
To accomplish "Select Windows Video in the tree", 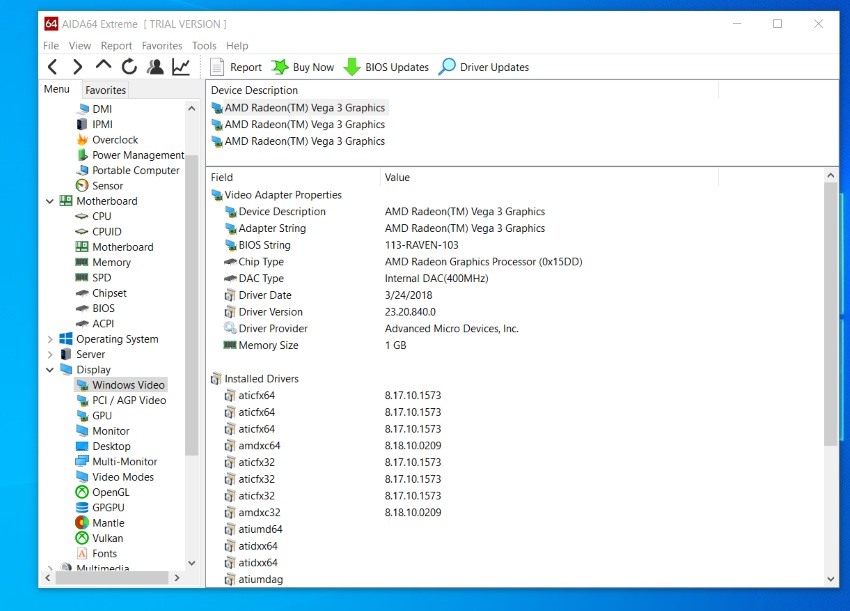I will [121, 385].
